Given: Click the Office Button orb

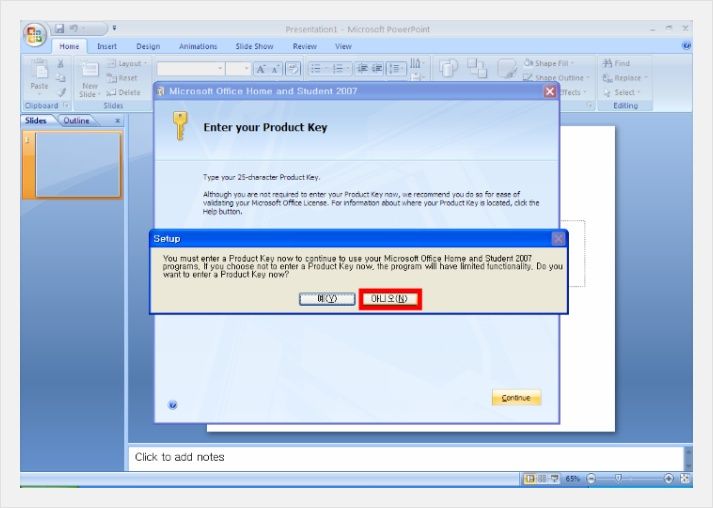Looking at the screenshot, I should 35,34.
